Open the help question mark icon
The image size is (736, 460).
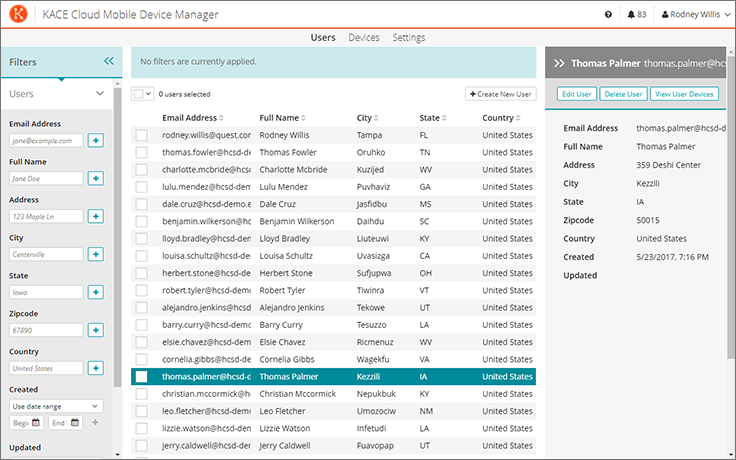(608, 15)
